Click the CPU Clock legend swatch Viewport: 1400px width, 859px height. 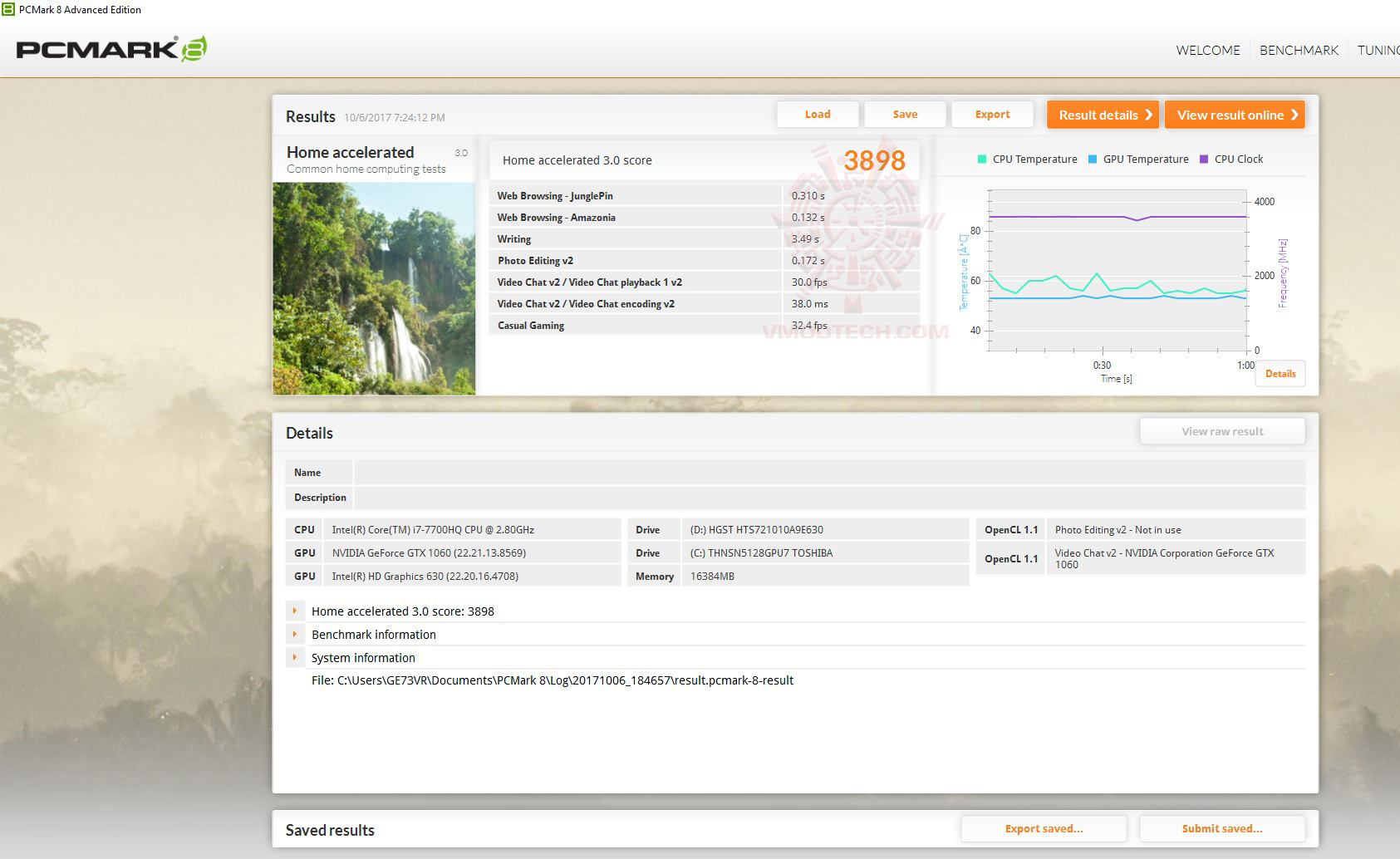1204,160
